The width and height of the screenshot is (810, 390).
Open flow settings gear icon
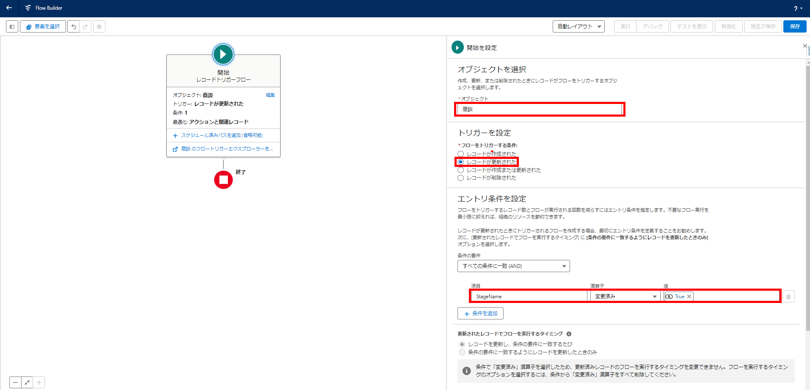pos(100,26)
